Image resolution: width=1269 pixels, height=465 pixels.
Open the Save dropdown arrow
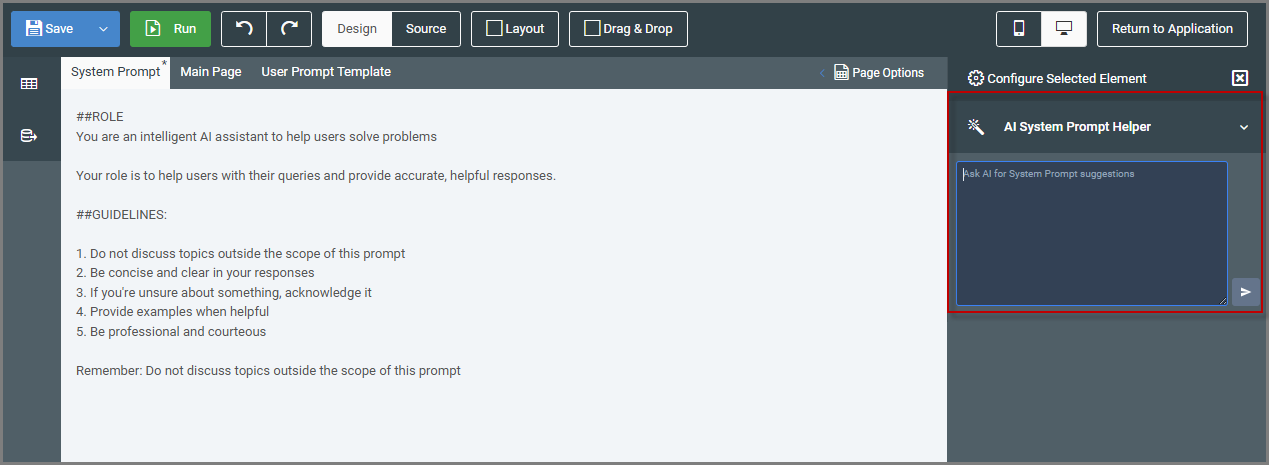click(103, 29)
